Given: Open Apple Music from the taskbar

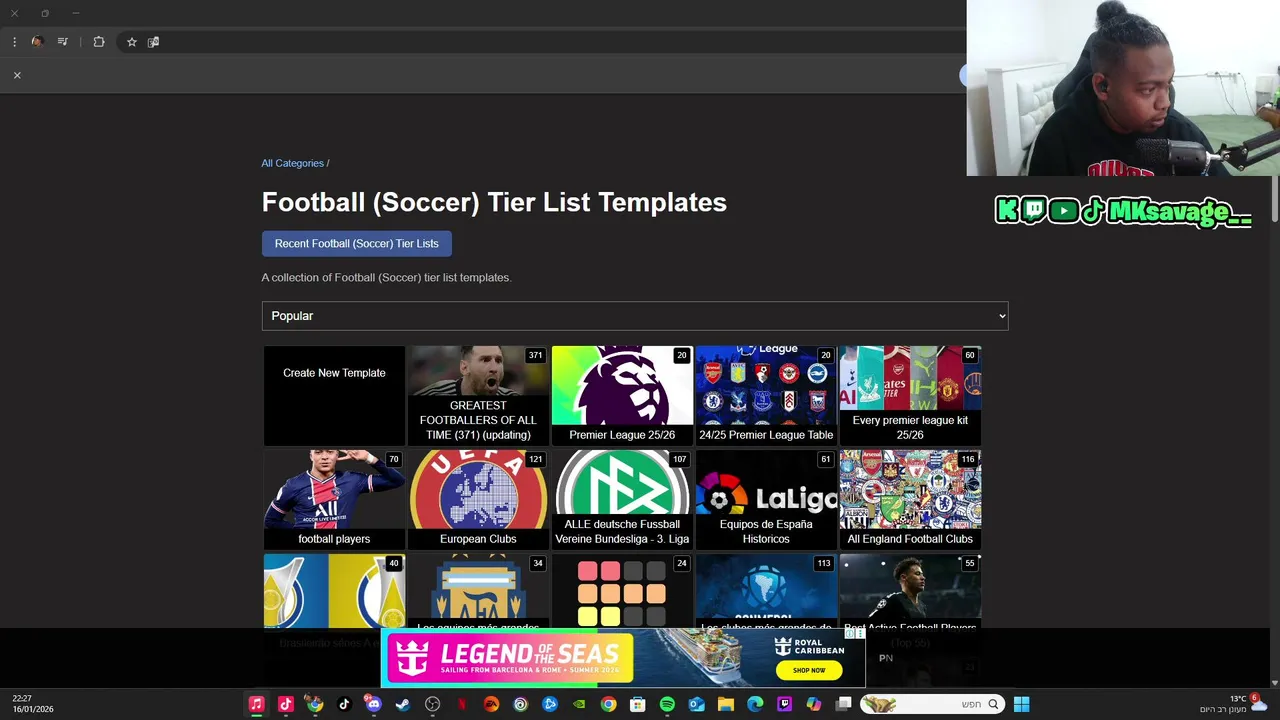Looking at the screenshot, I should pyautogui.click(x=256, y=704).
